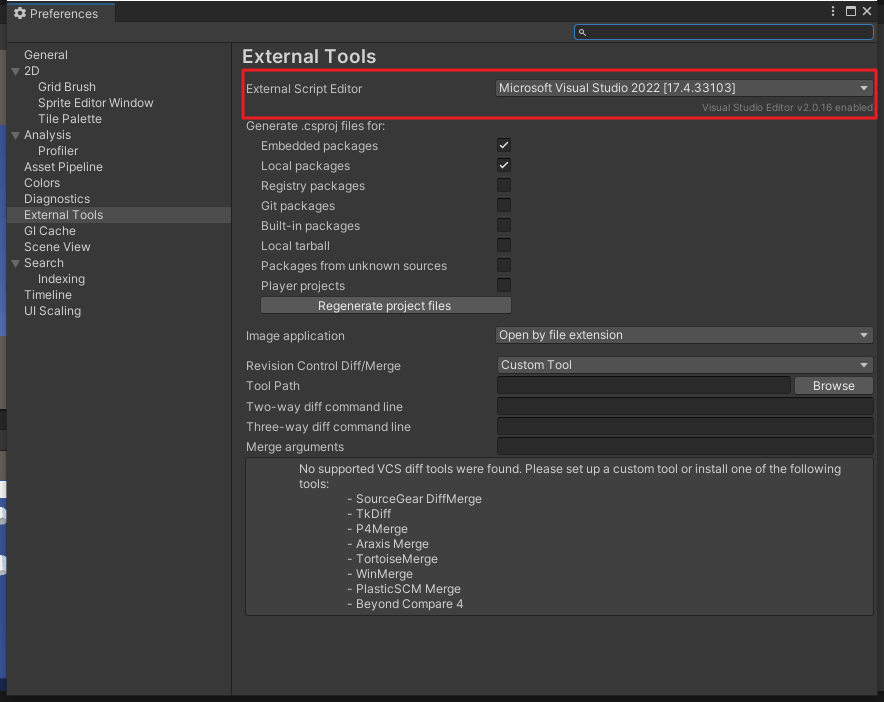Open Revision Control Diff/Merge dropdown
This screenshot has width=884, height=702.
[685, 365]
